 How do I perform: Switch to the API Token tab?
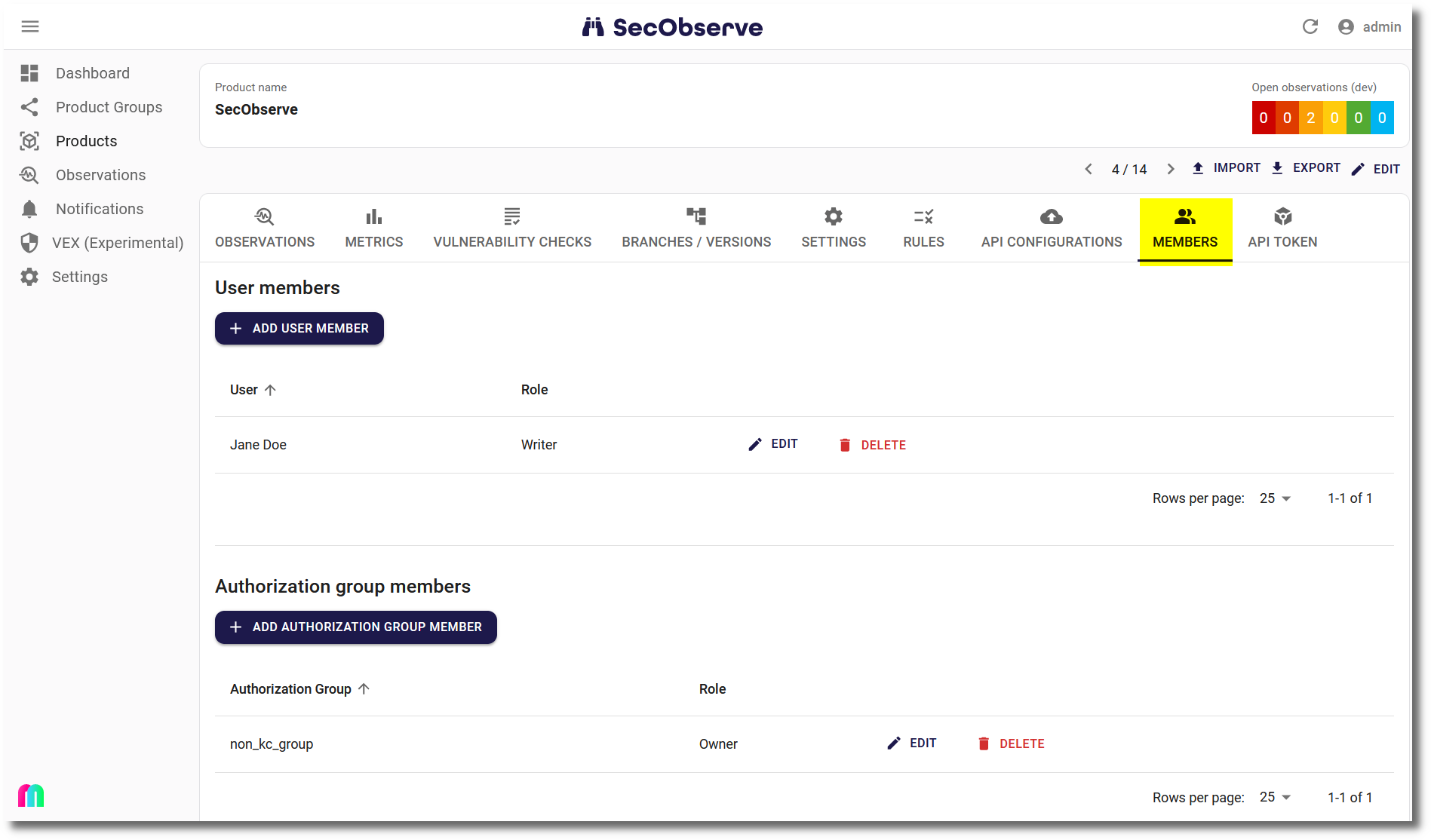pyautogui.click(x=1282, y=228)
